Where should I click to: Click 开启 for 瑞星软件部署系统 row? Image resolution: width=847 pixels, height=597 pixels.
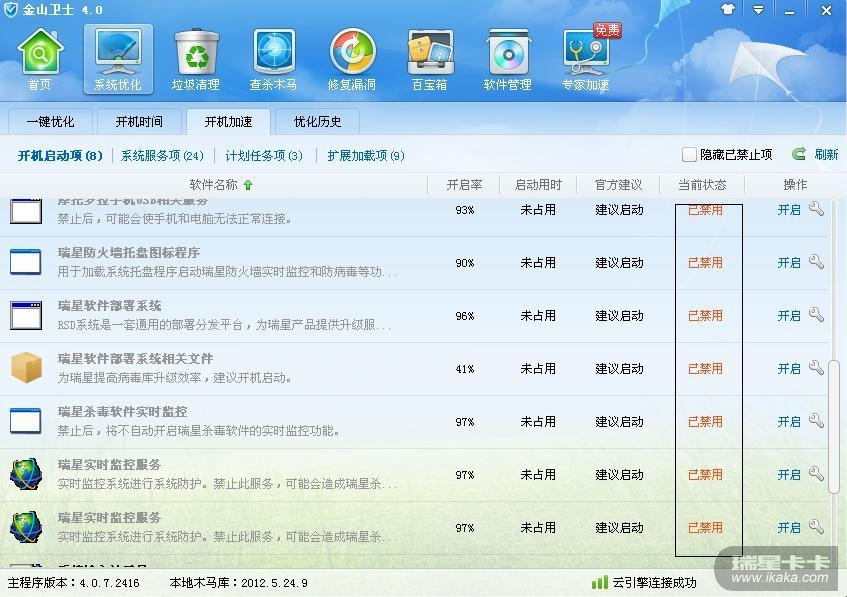click(789, 316)
